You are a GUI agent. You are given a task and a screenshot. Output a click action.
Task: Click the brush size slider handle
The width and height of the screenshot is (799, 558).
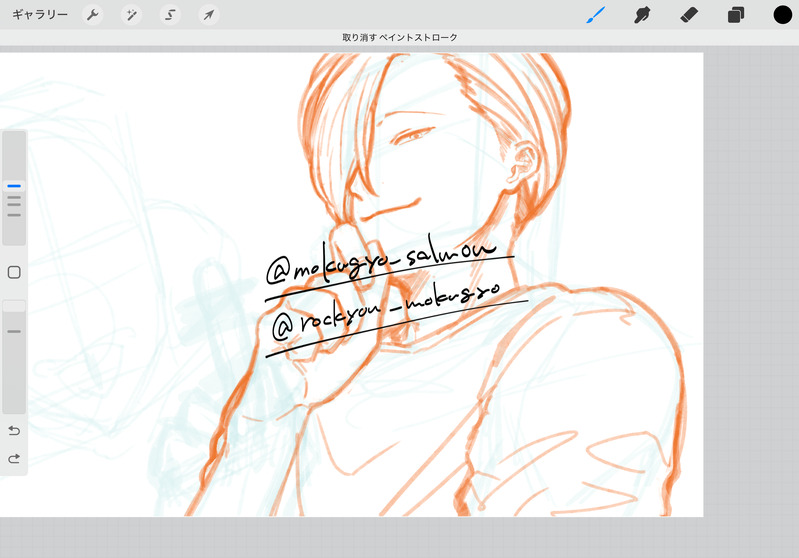click(x=14, y=186)
